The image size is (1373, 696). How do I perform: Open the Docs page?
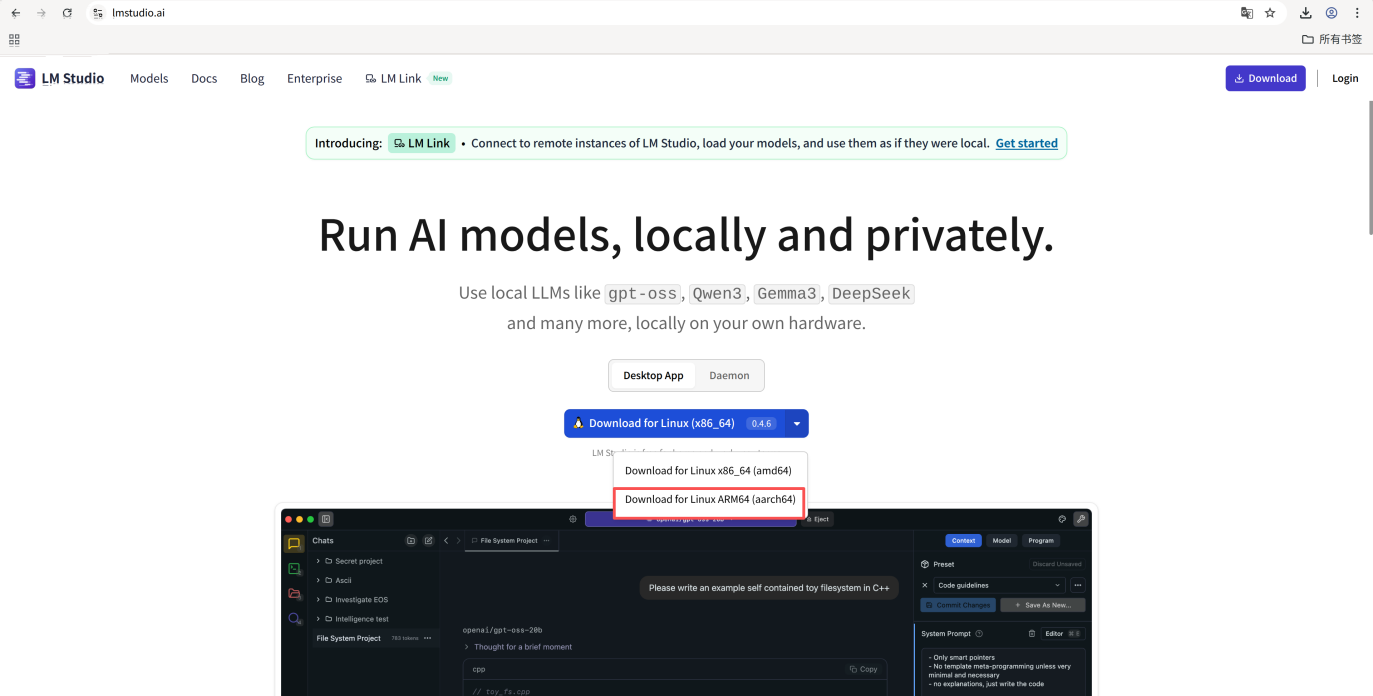(204, 78)
